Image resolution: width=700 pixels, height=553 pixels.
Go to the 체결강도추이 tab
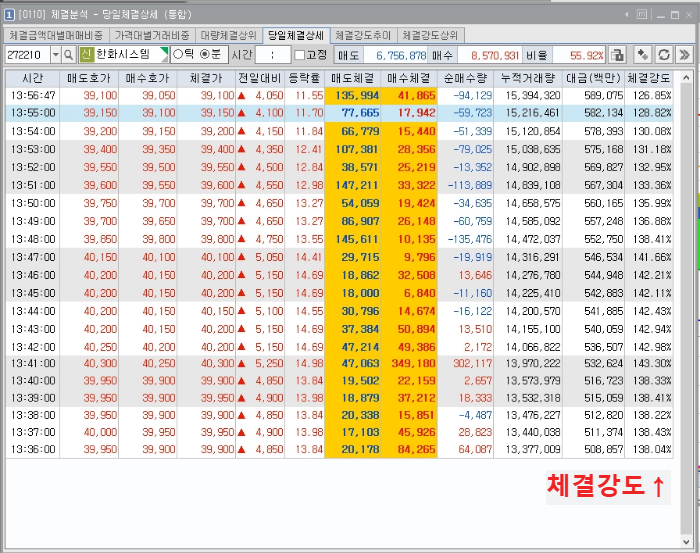coord(362,35)
